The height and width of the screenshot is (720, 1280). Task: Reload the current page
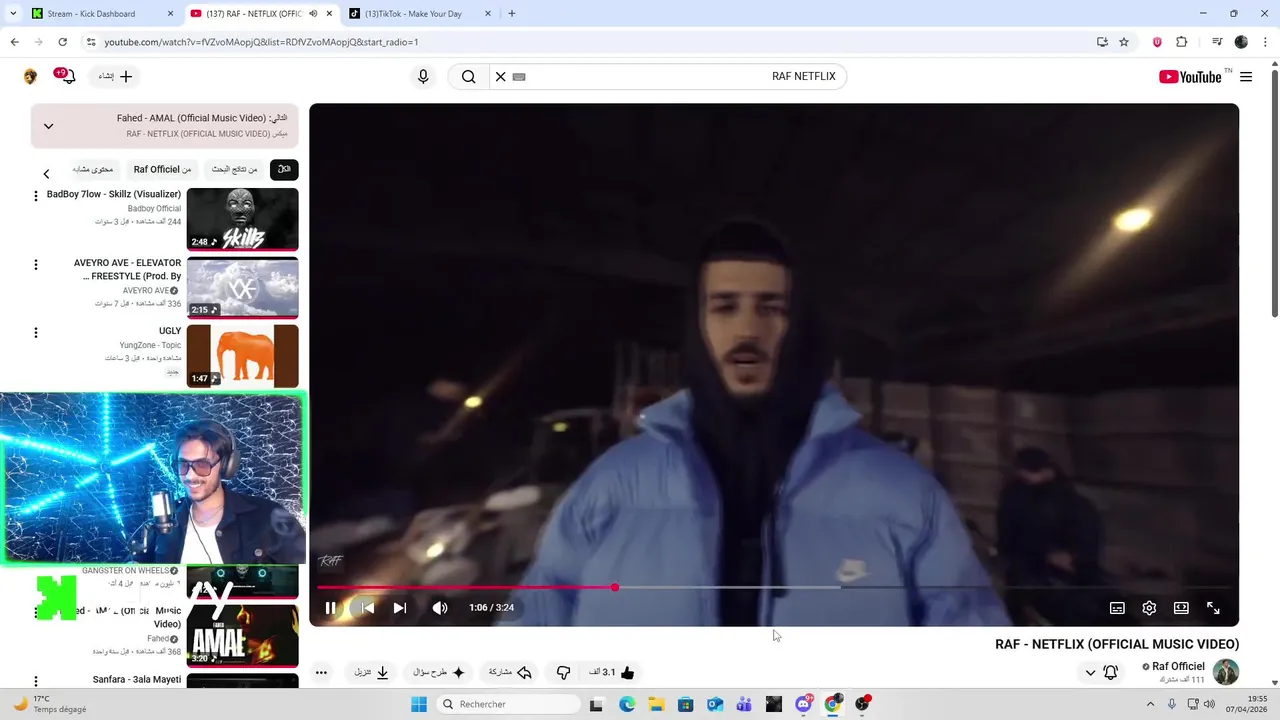click(x=62, y=42)
